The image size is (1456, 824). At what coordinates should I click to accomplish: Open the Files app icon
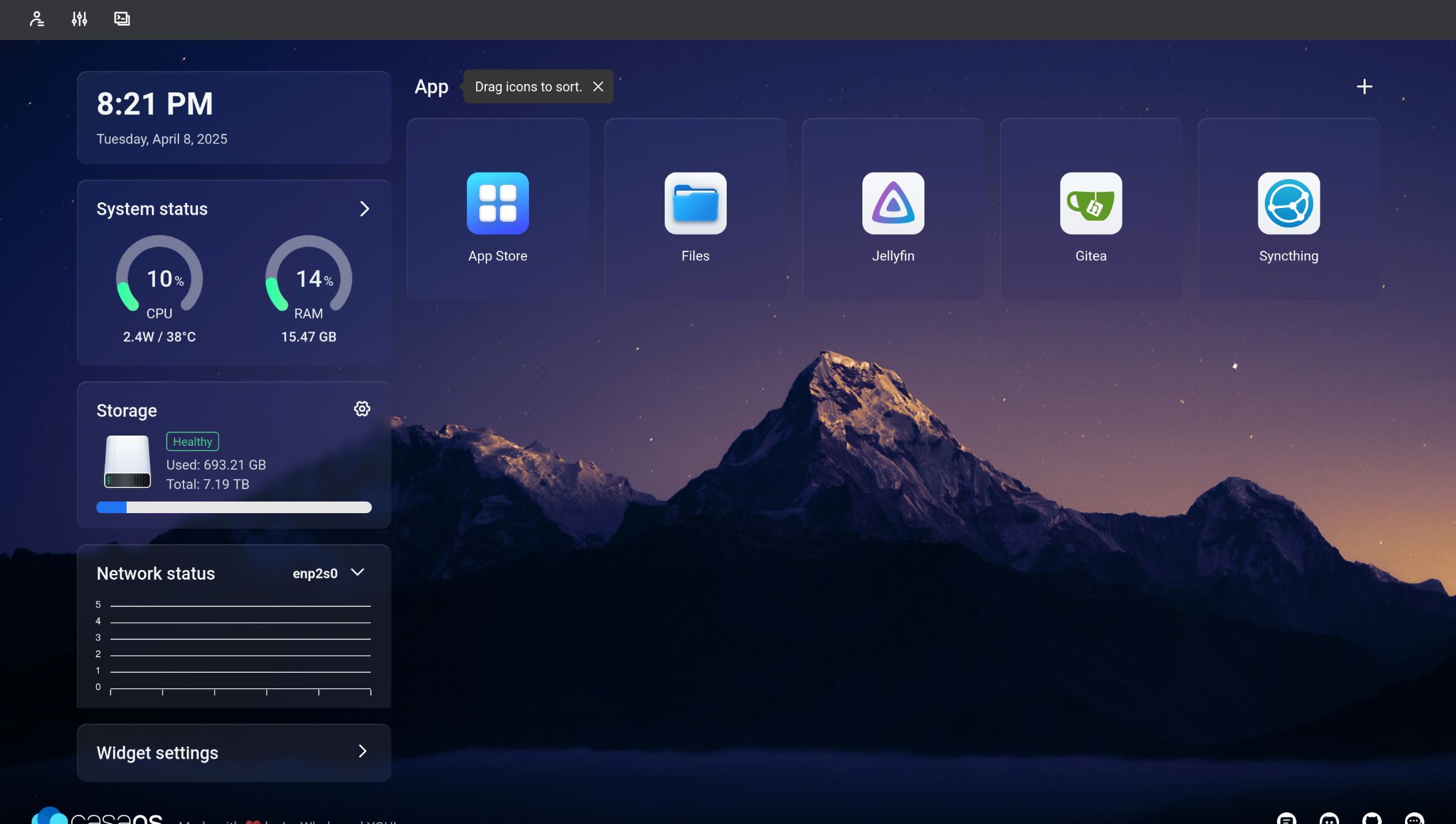[695, 203]
